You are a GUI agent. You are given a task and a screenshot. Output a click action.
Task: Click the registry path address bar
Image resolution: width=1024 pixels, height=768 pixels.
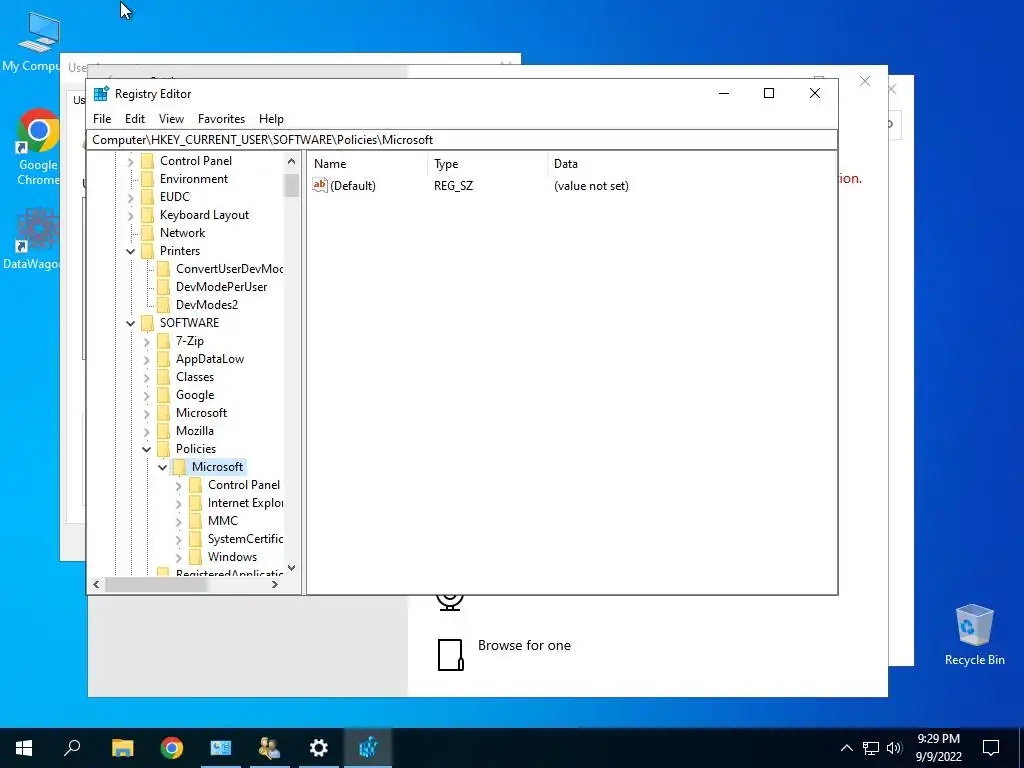(x=462, y=140)
